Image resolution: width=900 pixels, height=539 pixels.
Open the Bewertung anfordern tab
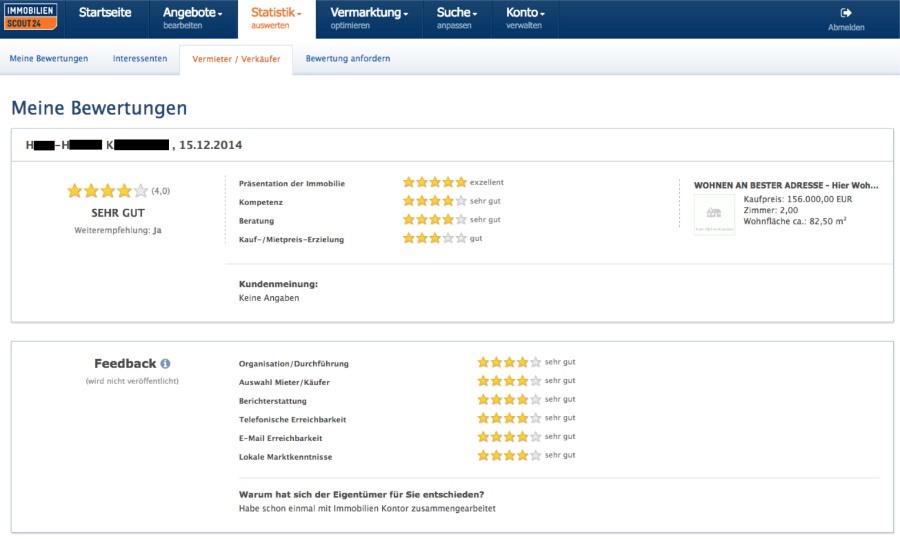click(x=348, y=59)
